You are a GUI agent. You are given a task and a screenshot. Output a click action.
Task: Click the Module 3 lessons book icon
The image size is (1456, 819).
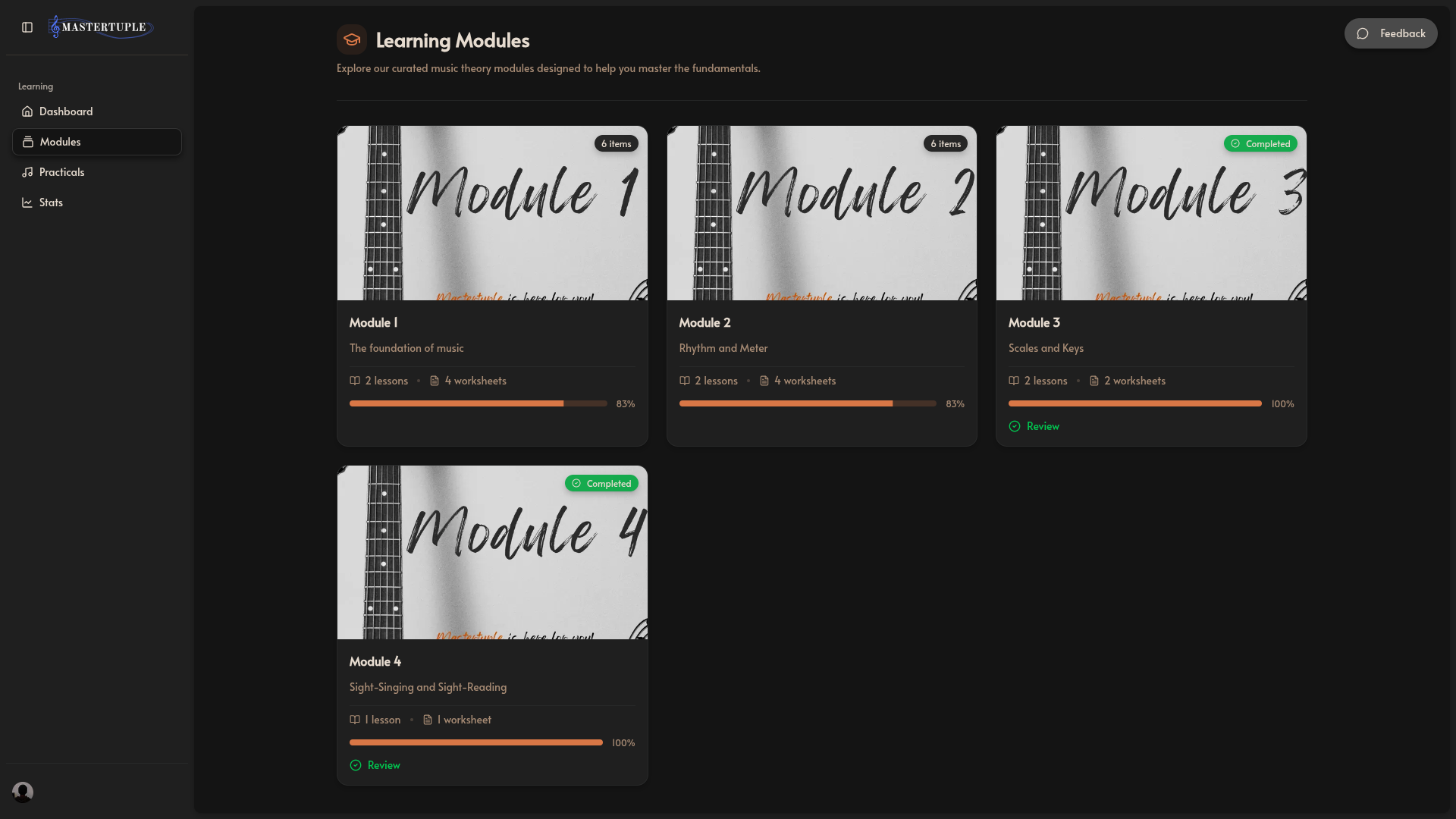1014,381
